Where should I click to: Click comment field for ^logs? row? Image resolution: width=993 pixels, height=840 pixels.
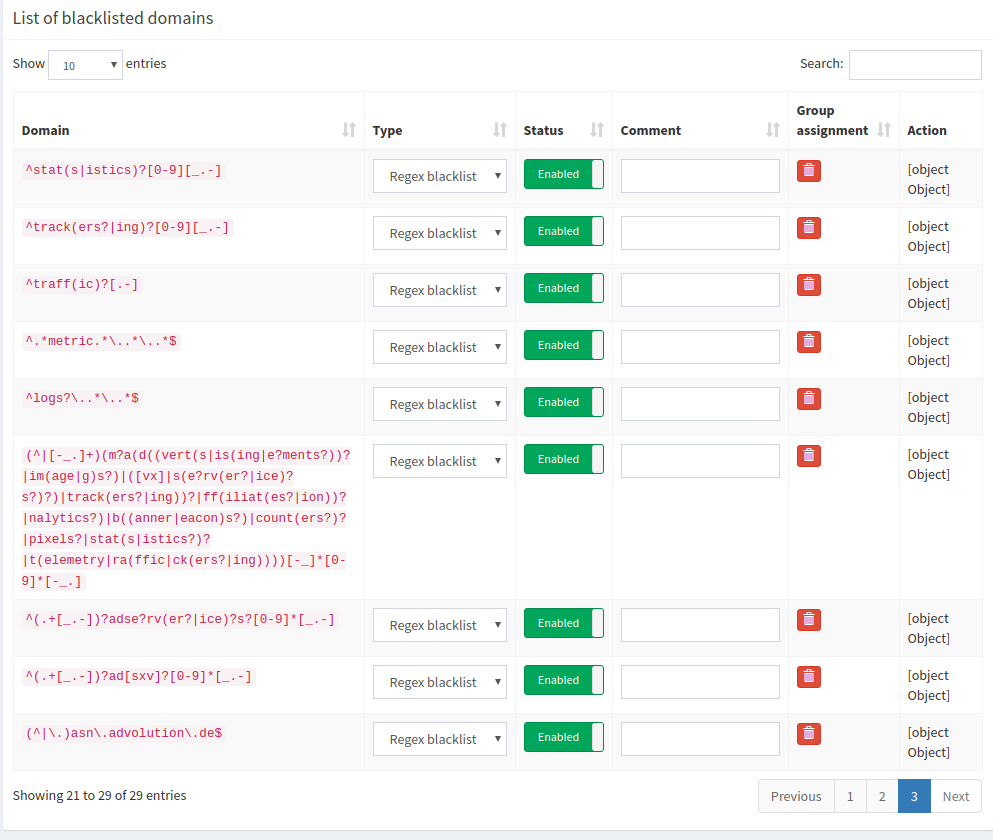(x=700, y=404)
